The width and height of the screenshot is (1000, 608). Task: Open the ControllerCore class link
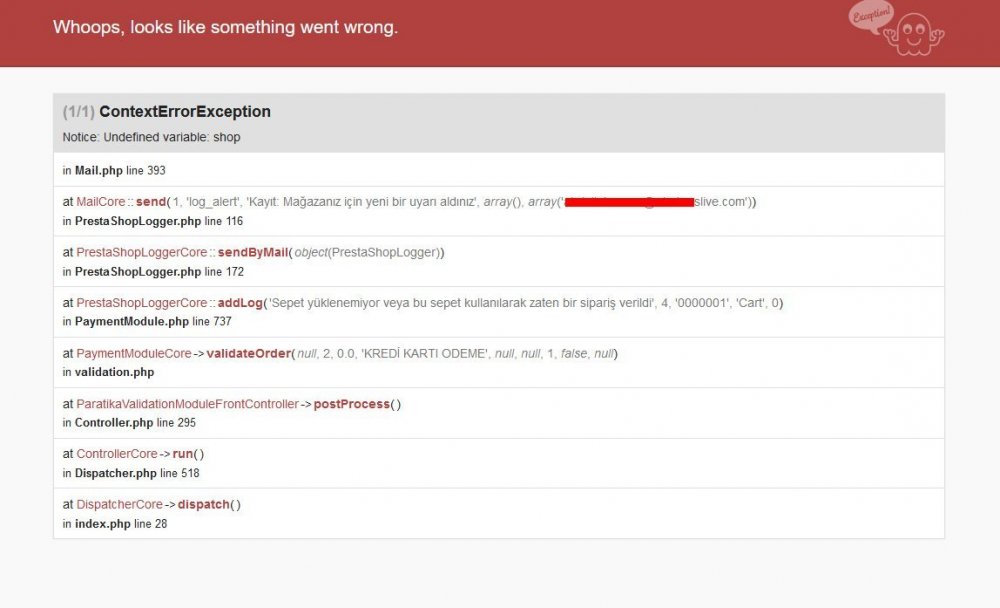tap(117, 454)
